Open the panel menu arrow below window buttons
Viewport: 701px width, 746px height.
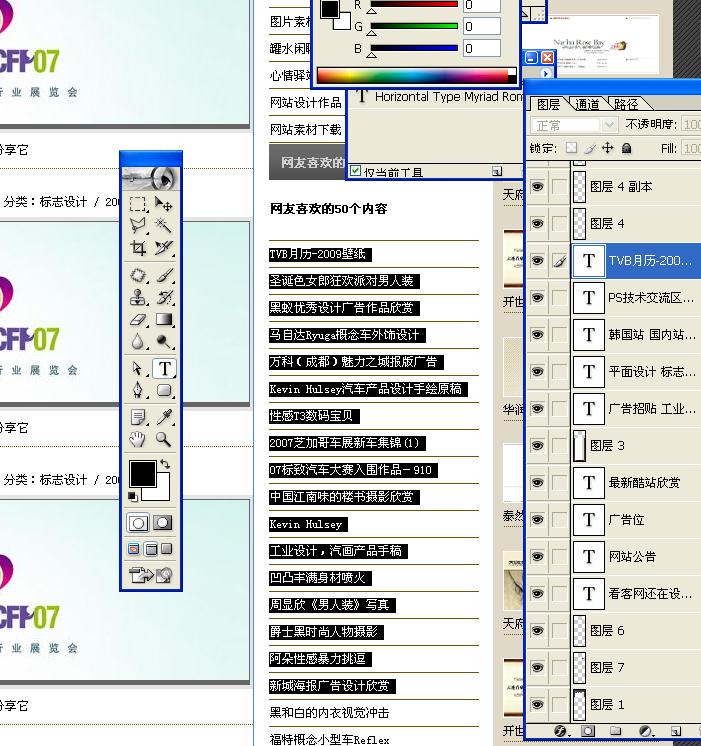545,74
